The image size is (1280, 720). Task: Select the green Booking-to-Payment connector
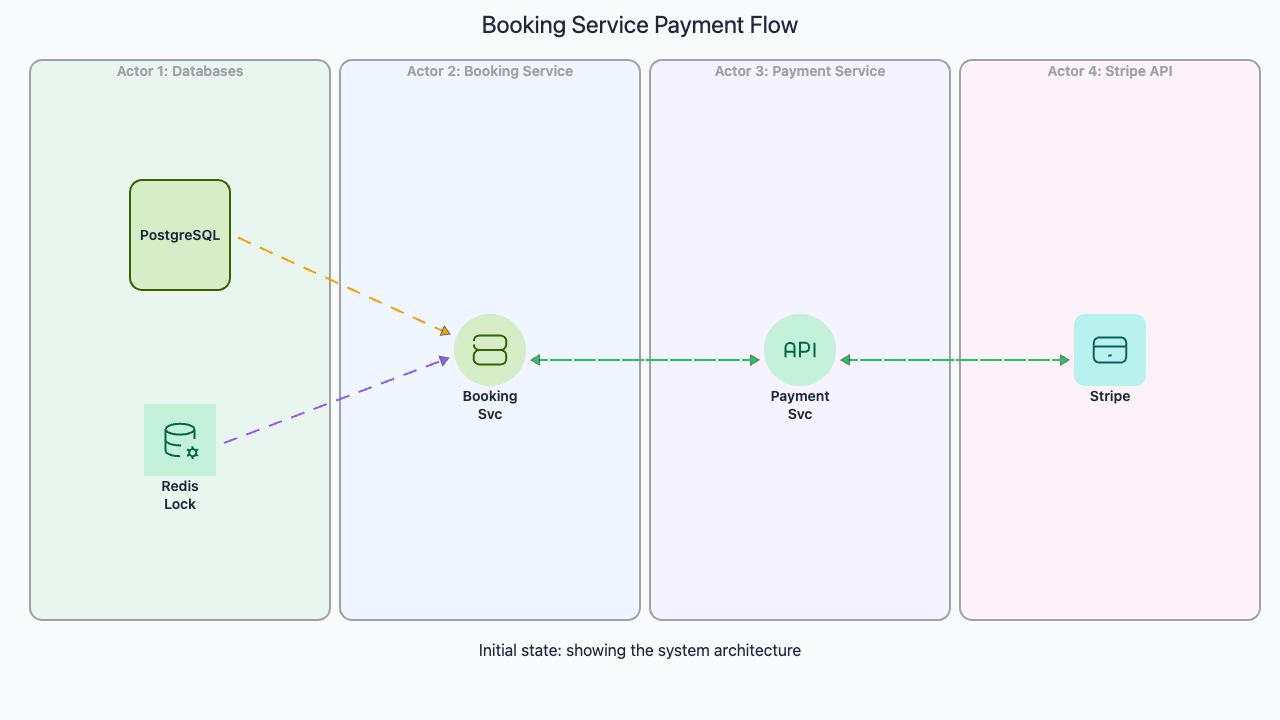(x=645, y=360)
